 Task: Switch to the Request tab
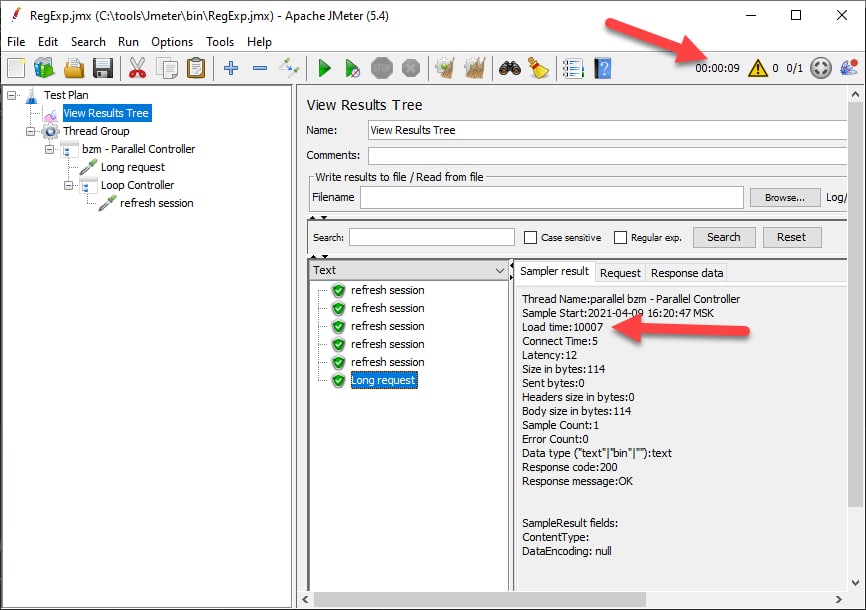pyautogui.click(x=620, y=273)
